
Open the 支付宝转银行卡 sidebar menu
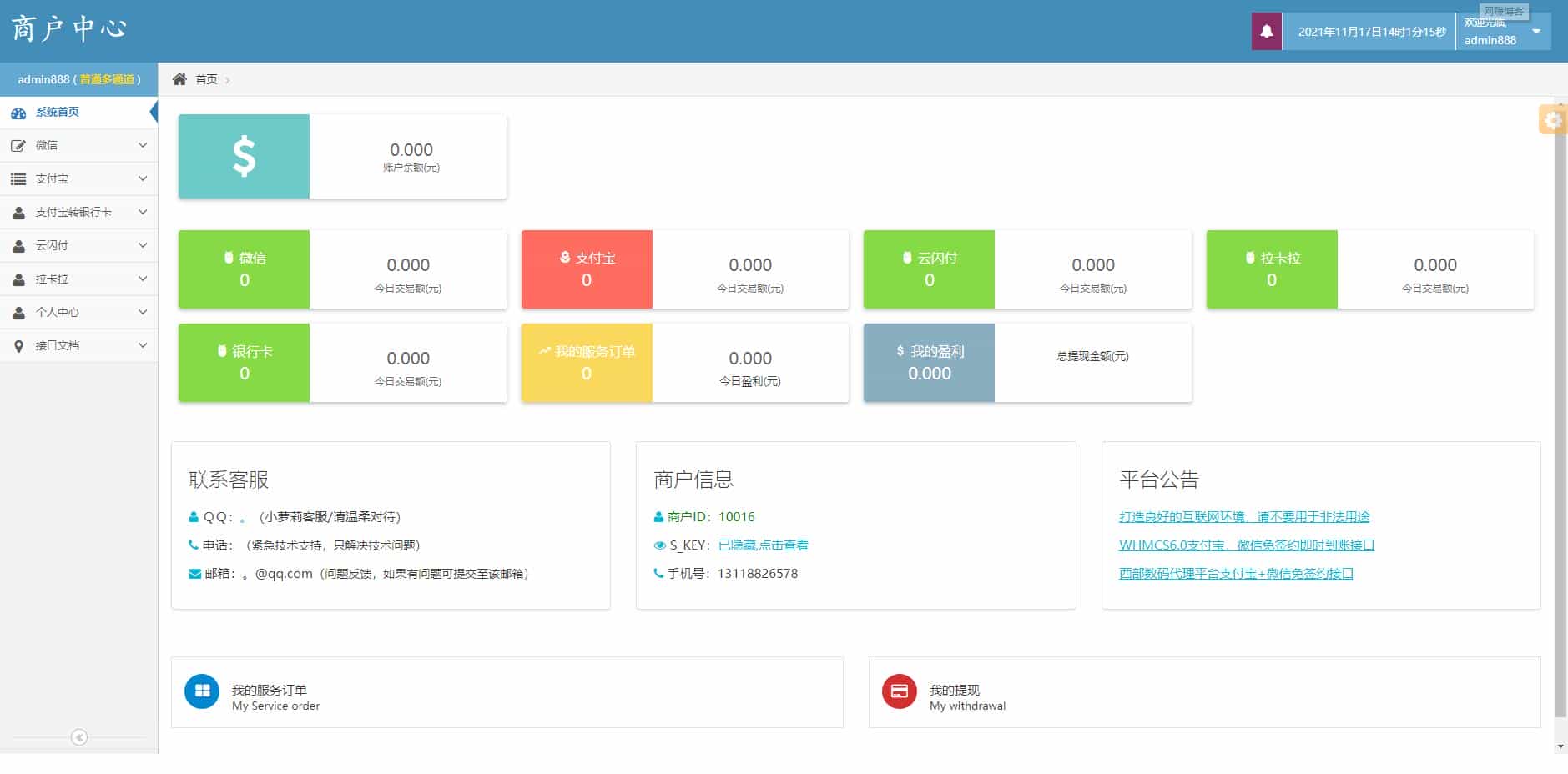pos(78,212)
